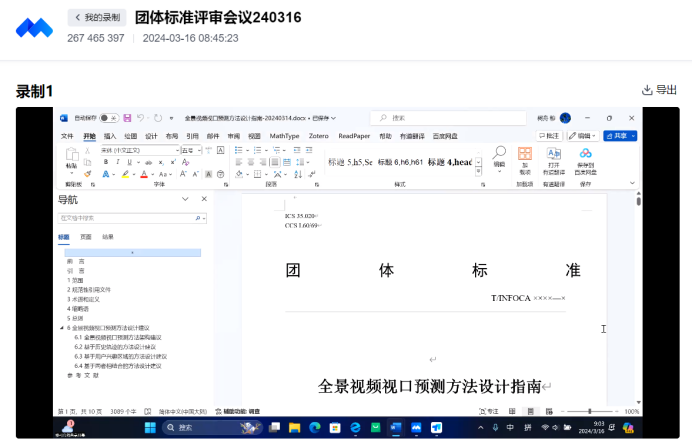The height and width of the screenshot is (446, 693).
Task: Click the 加载项 add-ins icon
Action: [x=524, y=153]
